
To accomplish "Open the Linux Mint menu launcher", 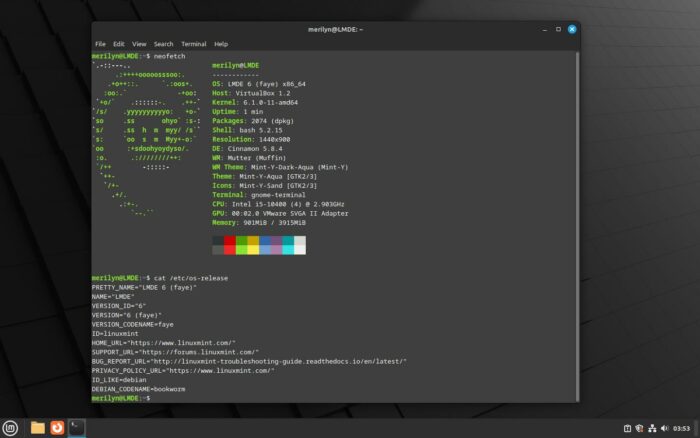I will [x=10, y=428].
